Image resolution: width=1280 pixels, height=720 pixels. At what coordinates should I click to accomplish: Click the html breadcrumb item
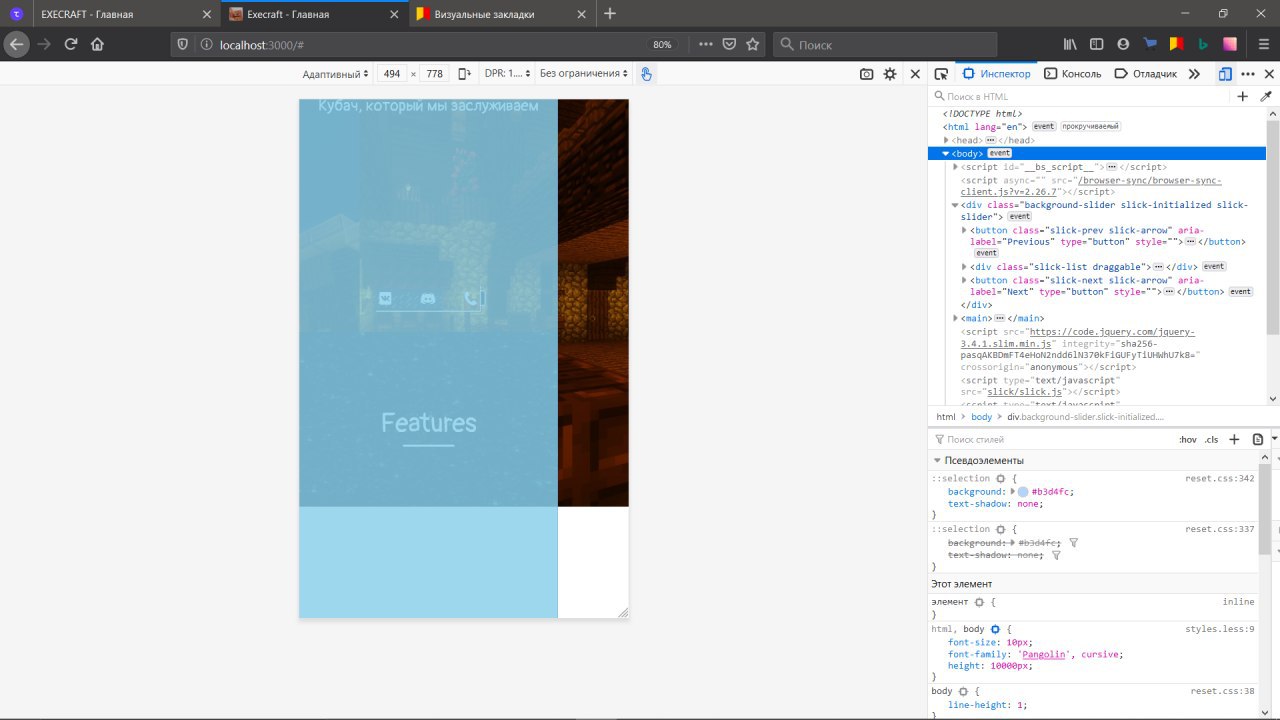[x=946, y=417]
